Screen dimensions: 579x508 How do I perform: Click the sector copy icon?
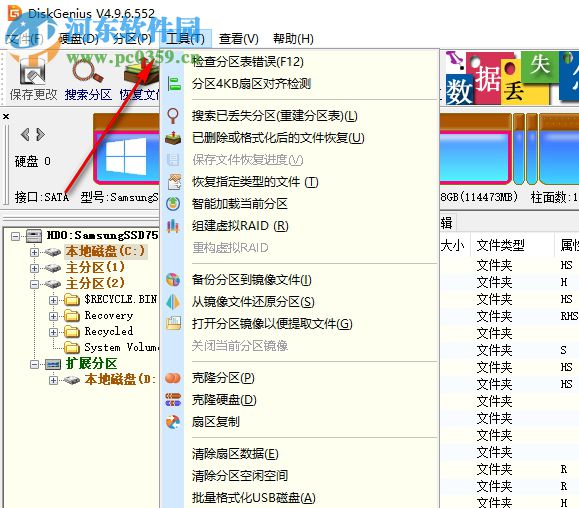(173, 422)
